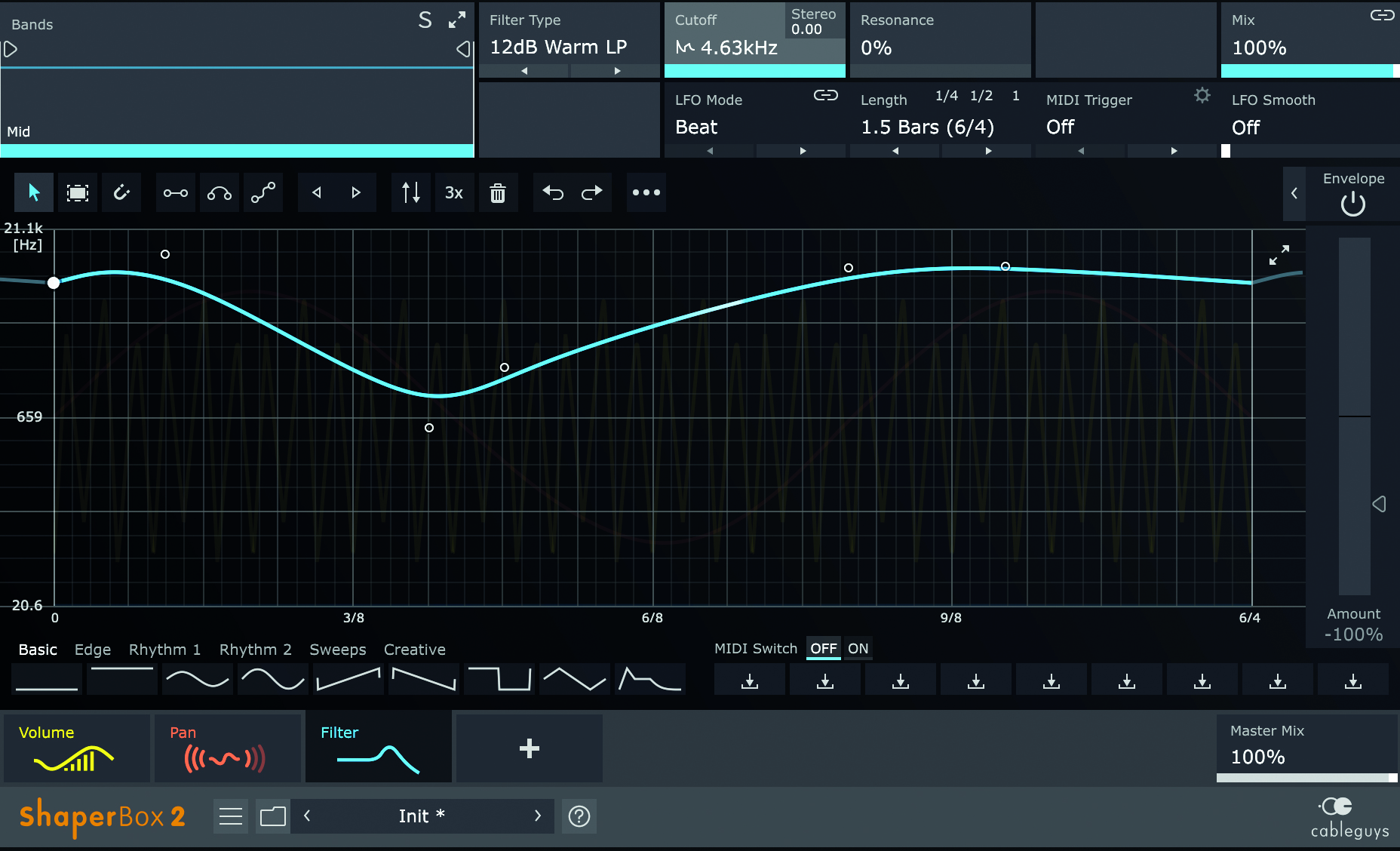Open the help question mark
Image resolution: width=1400 pixels, height=851 pixels.
point(579,816)
